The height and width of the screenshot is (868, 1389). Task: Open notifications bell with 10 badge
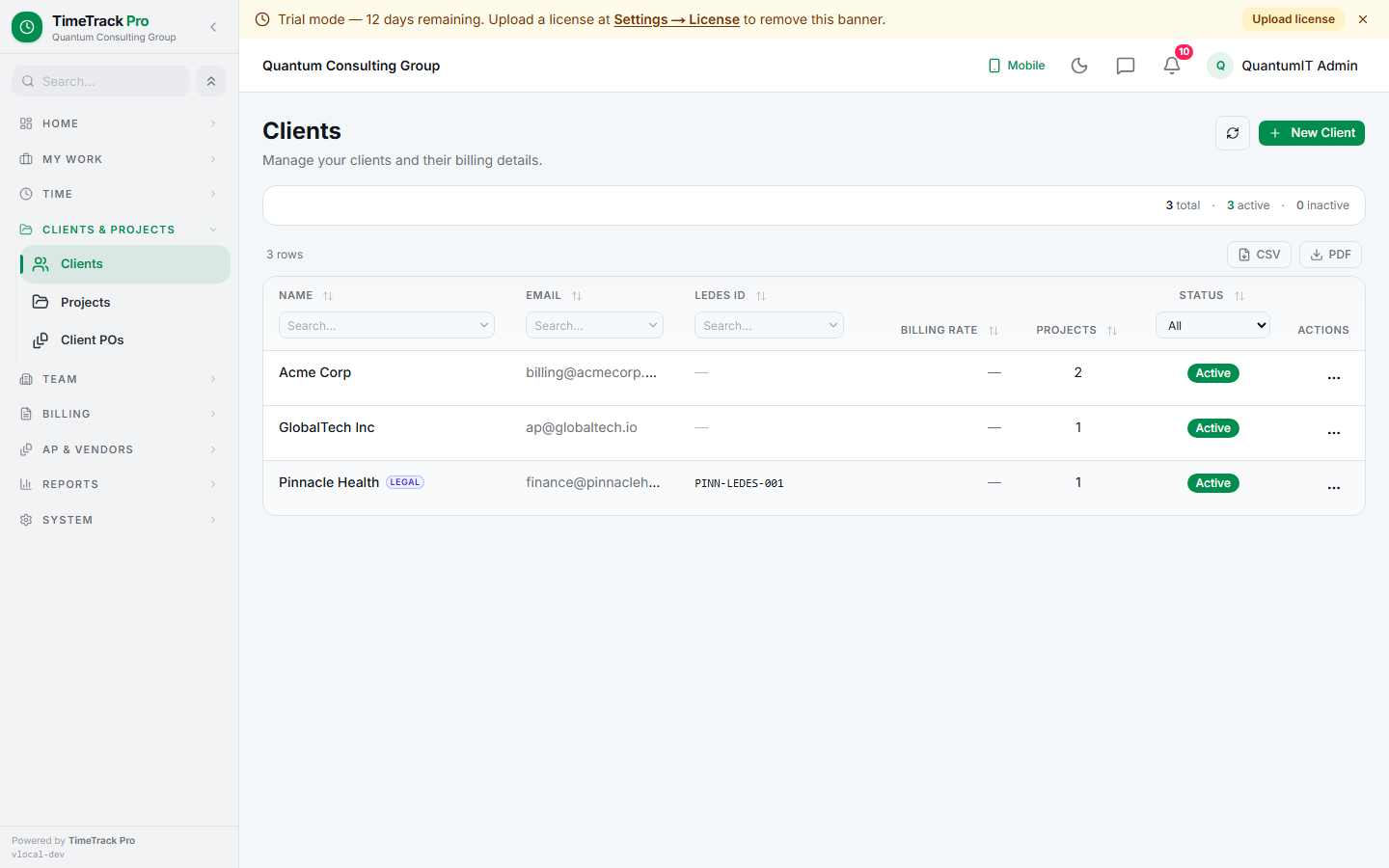[x=1172, y=66]
